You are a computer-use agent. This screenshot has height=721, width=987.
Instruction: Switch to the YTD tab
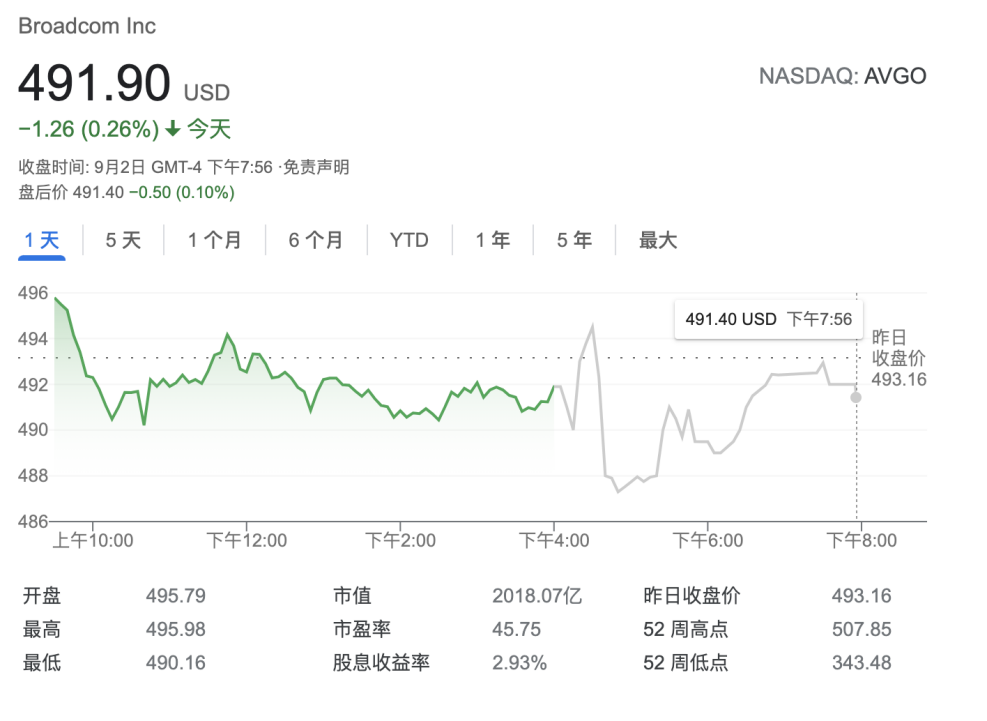click(x=409, y=240)
